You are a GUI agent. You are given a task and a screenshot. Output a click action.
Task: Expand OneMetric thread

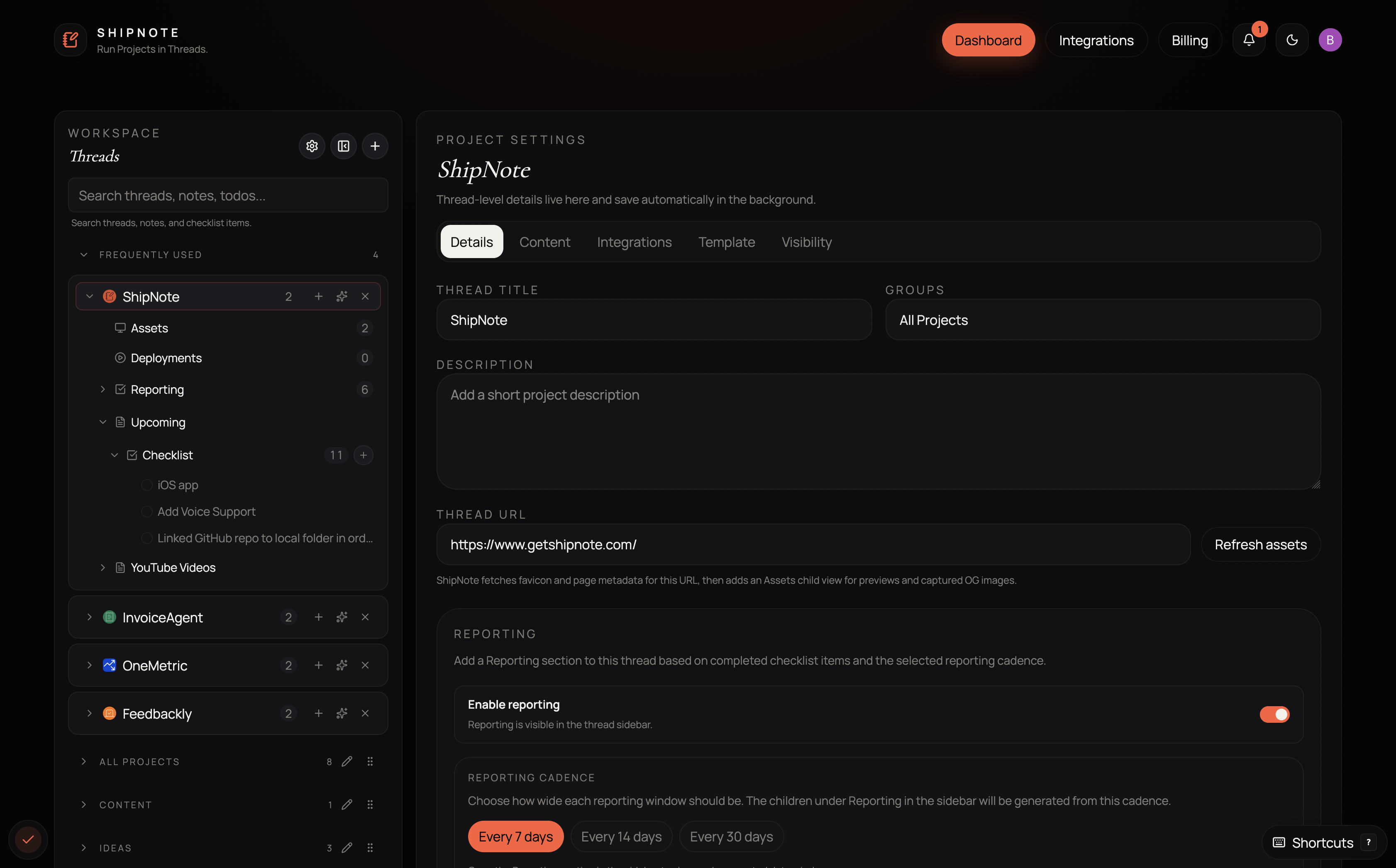pyautogui.click(x=90, y=666)
